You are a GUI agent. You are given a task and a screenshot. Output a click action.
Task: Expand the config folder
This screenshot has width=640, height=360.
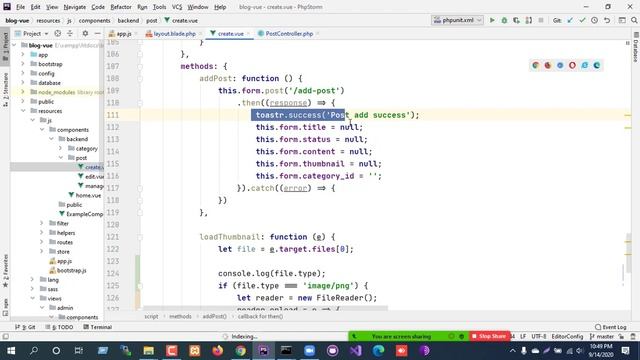pyautogui.click(x=23, y=73)
